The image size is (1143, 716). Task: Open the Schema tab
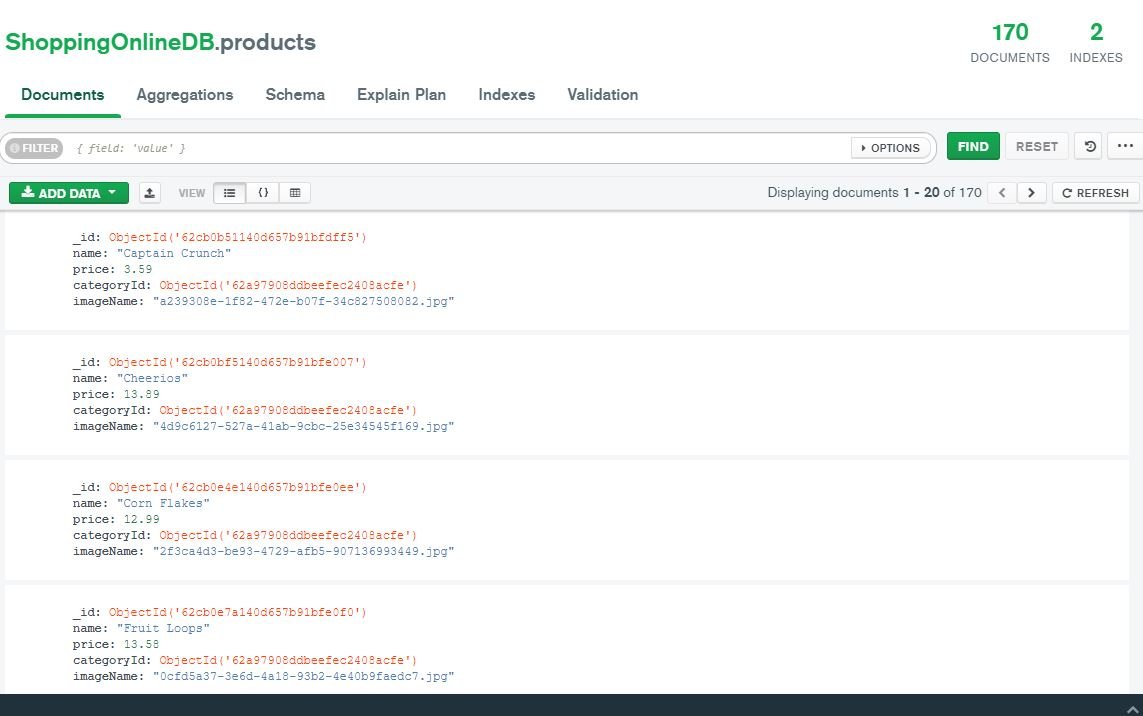pyautogui.click(x=295, y=95)
